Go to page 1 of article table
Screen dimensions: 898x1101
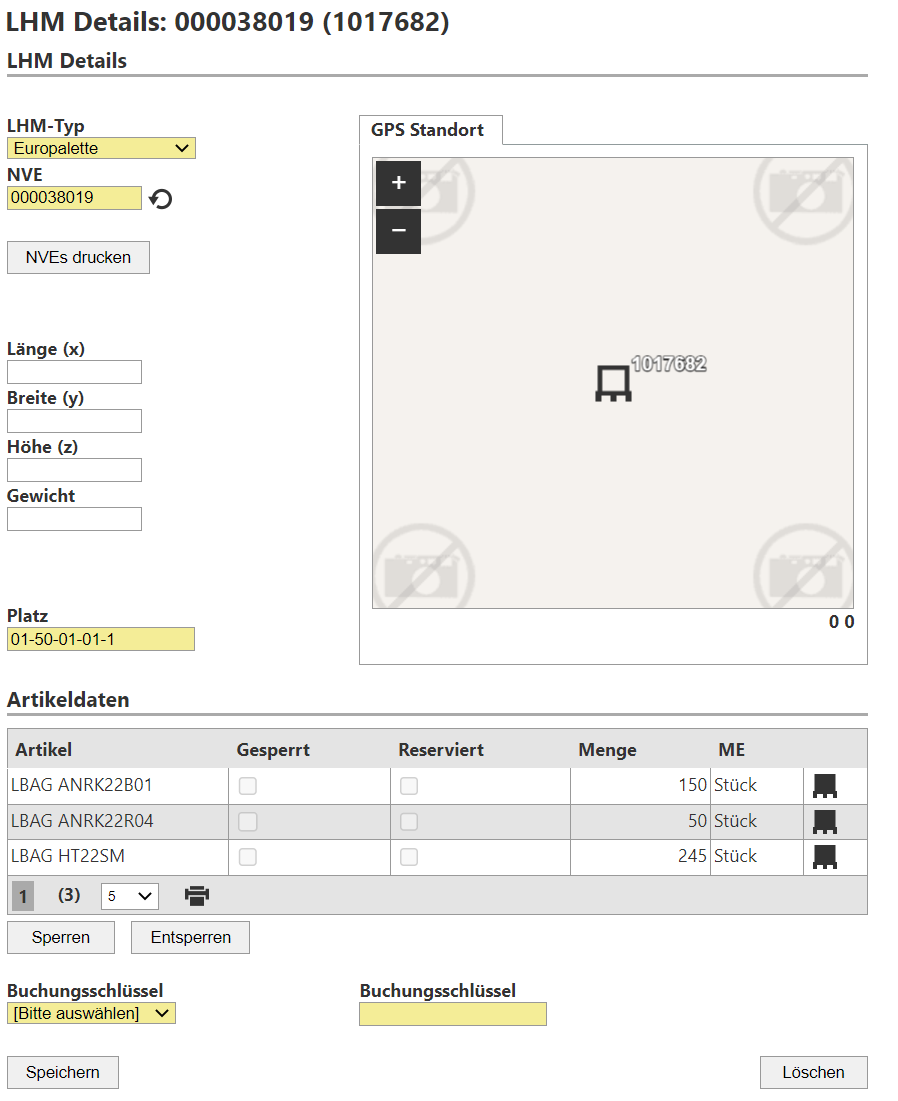coord(23,896)
